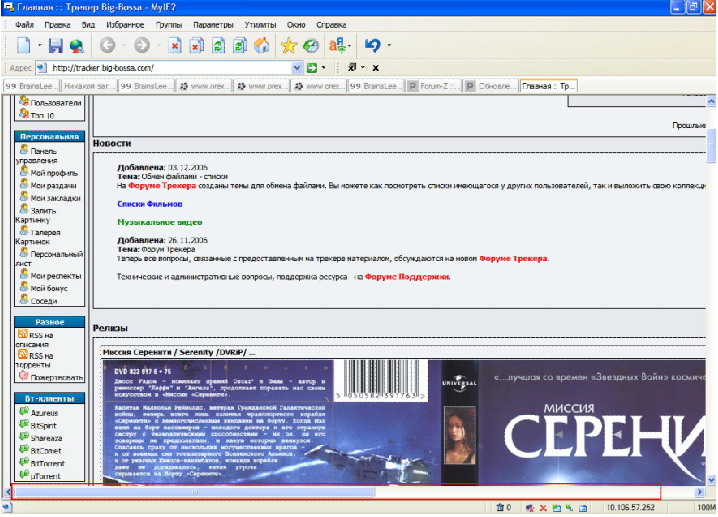
Task: Click the horizontal scrollbar thumb
Action: [195, 493]
